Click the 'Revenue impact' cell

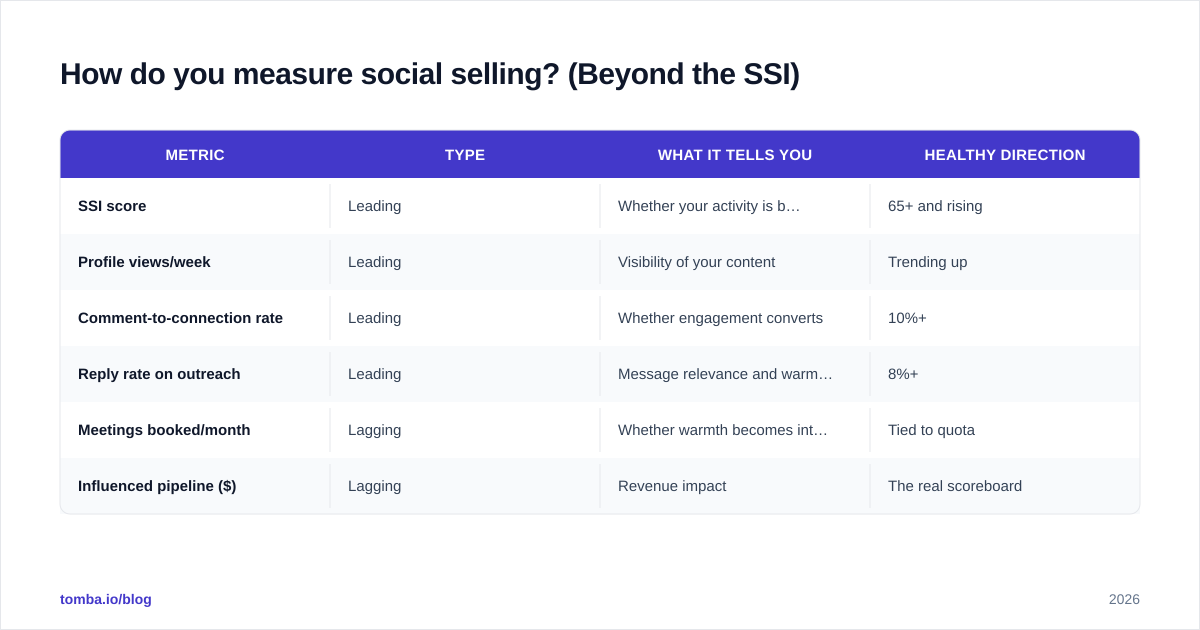735,486
